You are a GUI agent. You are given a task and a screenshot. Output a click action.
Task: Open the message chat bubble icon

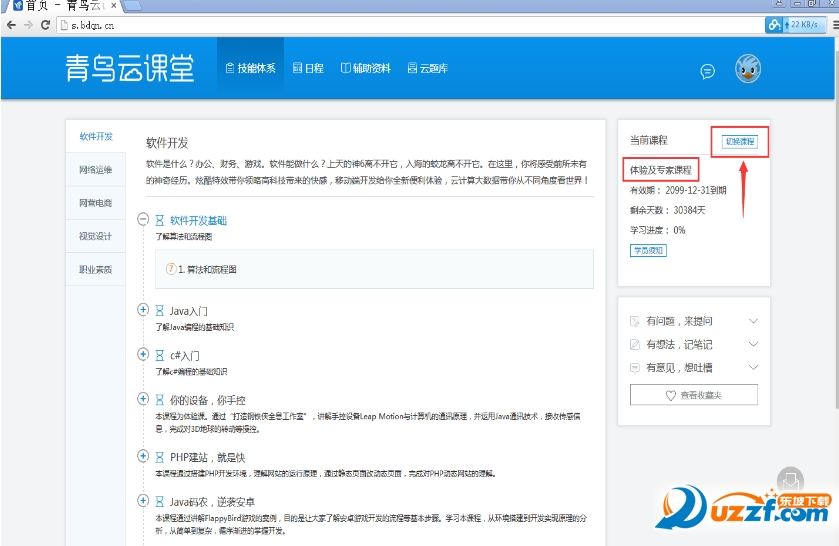pos(707,71)
